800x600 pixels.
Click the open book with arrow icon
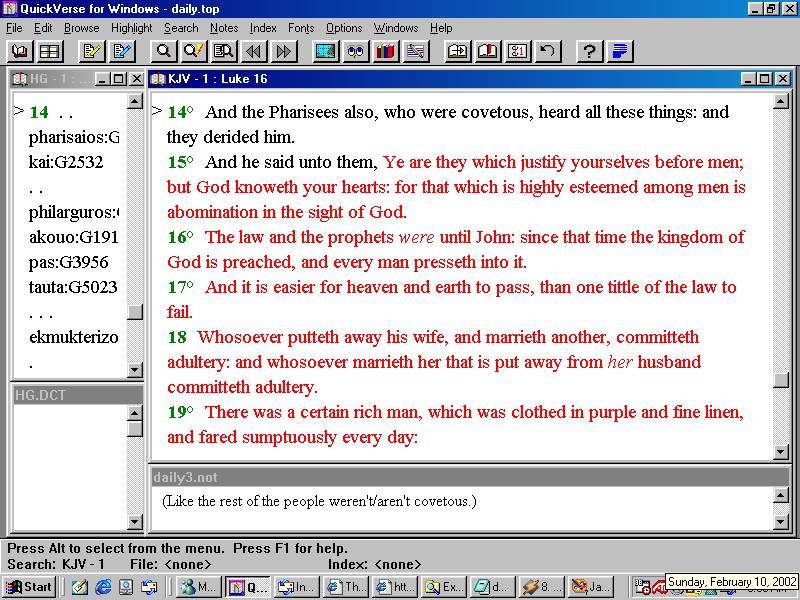point(458,51)
